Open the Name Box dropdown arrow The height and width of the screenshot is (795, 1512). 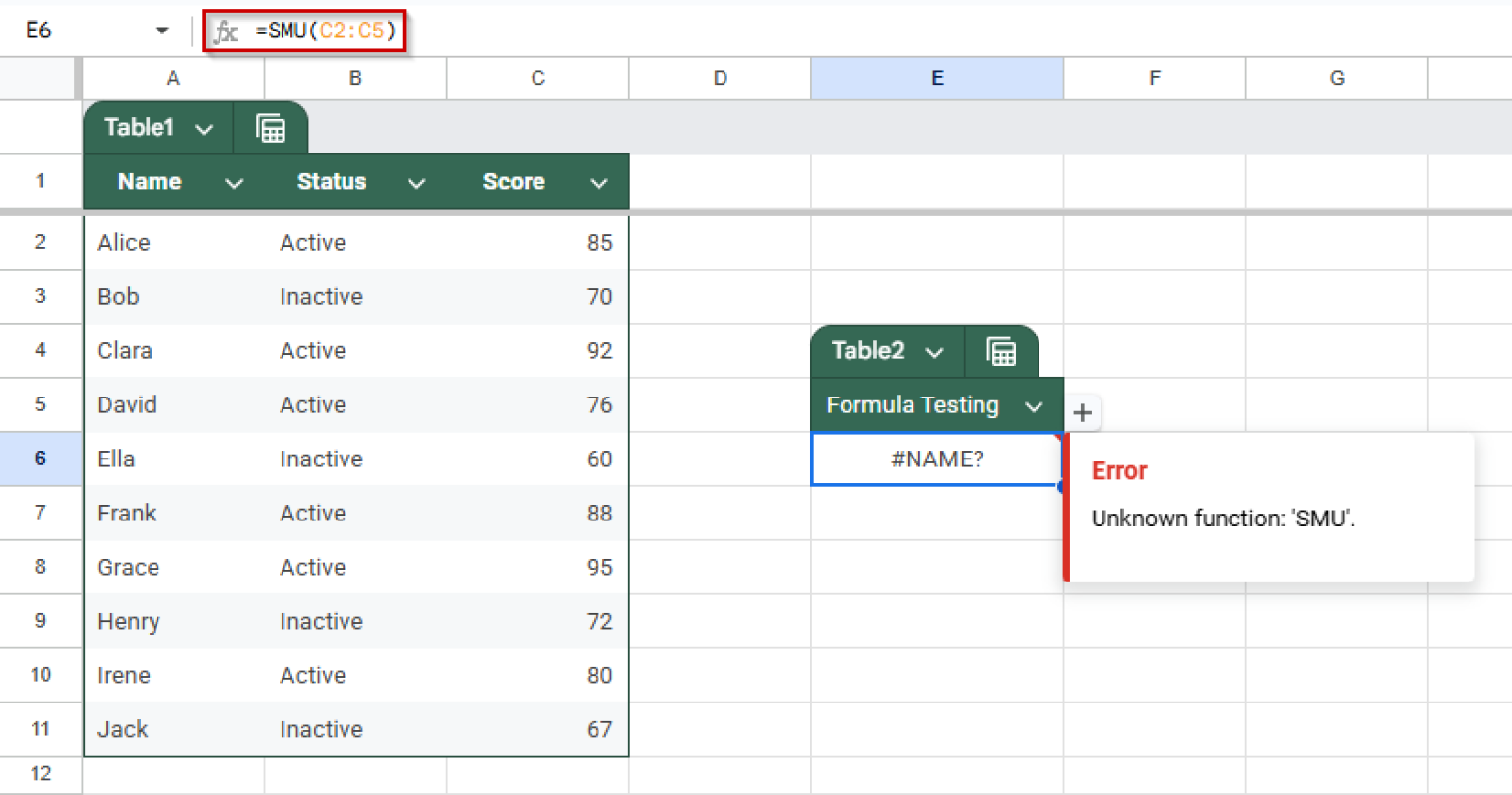coord(162,31)
